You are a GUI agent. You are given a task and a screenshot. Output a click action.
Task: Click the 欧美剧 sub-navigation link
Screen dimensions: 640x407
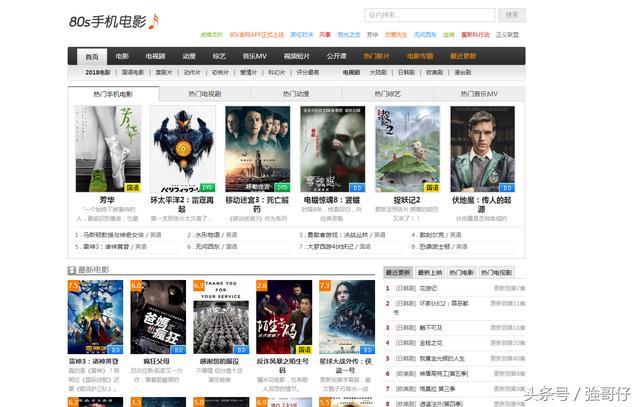[x=434, y=72]
